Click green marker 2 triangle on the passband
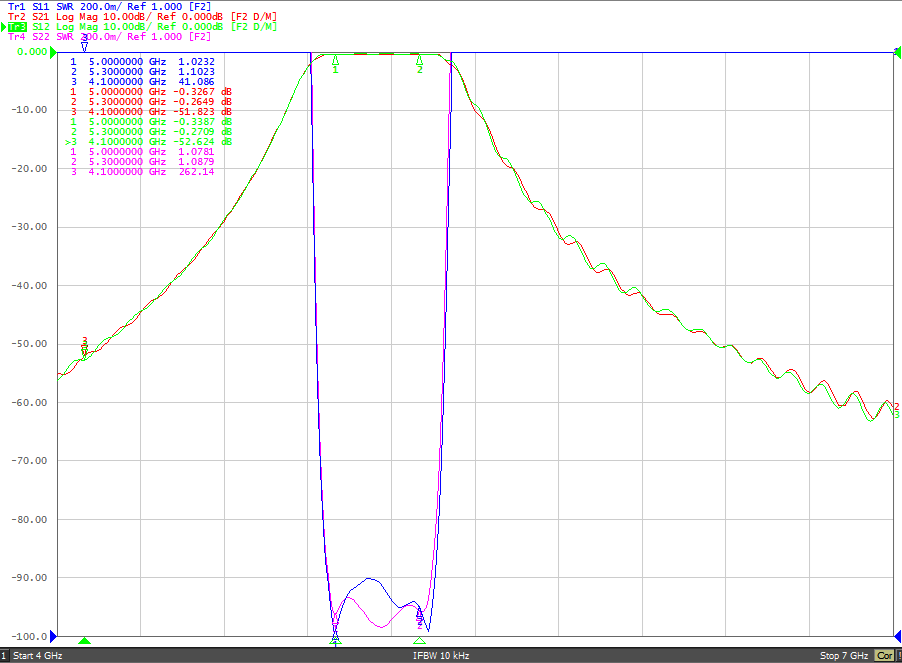 coord(419,60)
